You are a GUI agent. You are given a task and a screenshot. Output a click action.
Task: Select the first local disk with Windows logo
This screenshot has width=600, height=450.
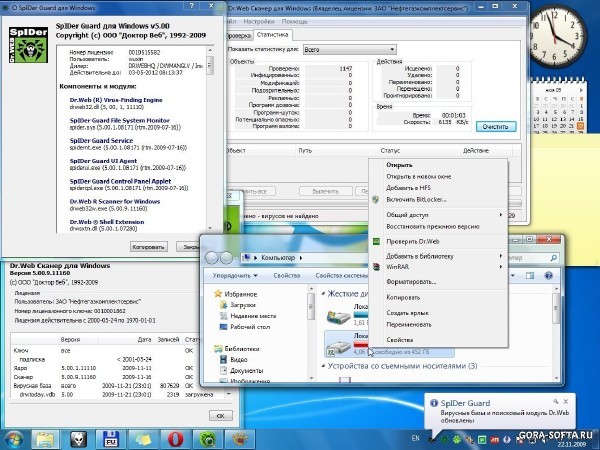coord(339,316)
